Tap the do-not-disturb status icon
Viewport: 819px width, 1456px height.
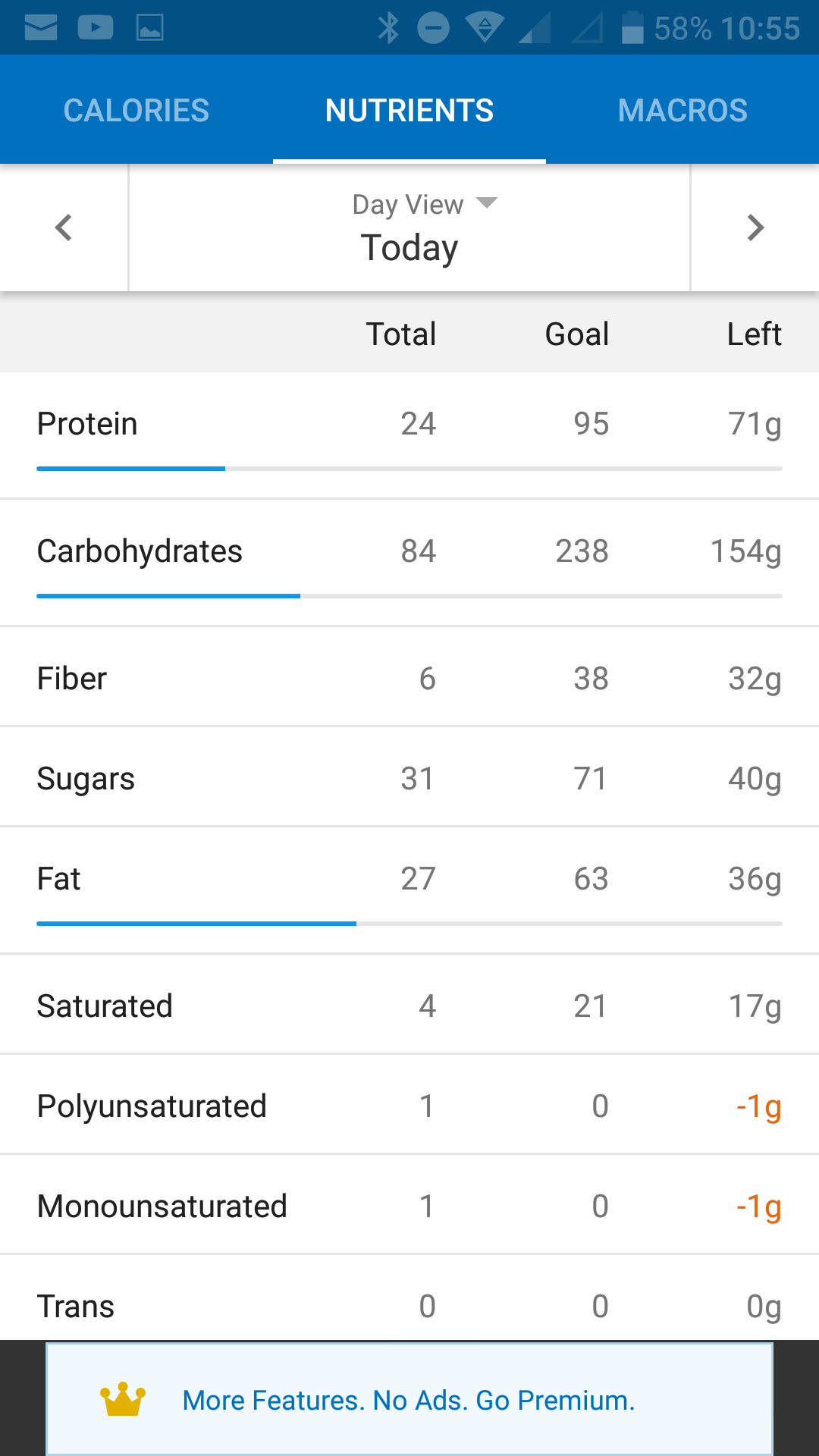[434, 28]
